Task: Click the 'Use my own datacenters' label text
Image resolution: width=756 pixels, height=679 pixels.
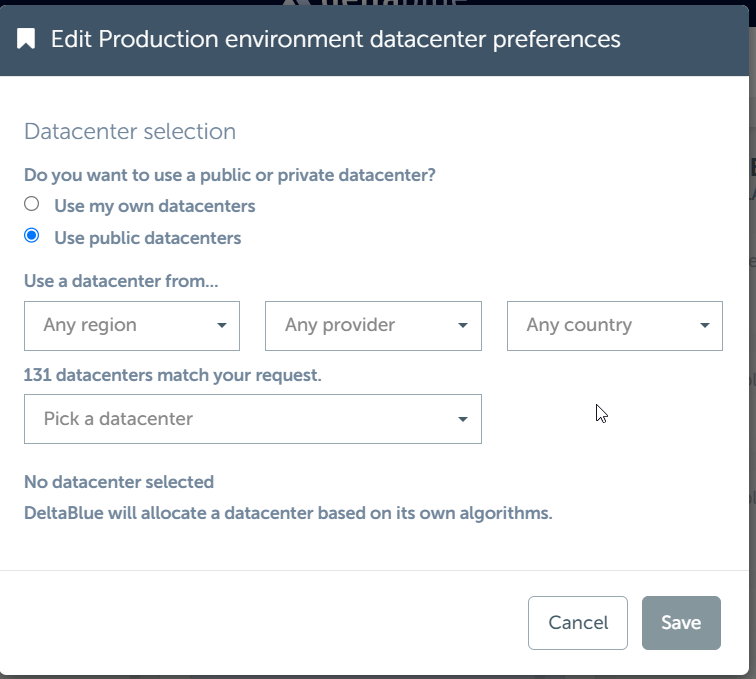Action: tap(154, 206)
